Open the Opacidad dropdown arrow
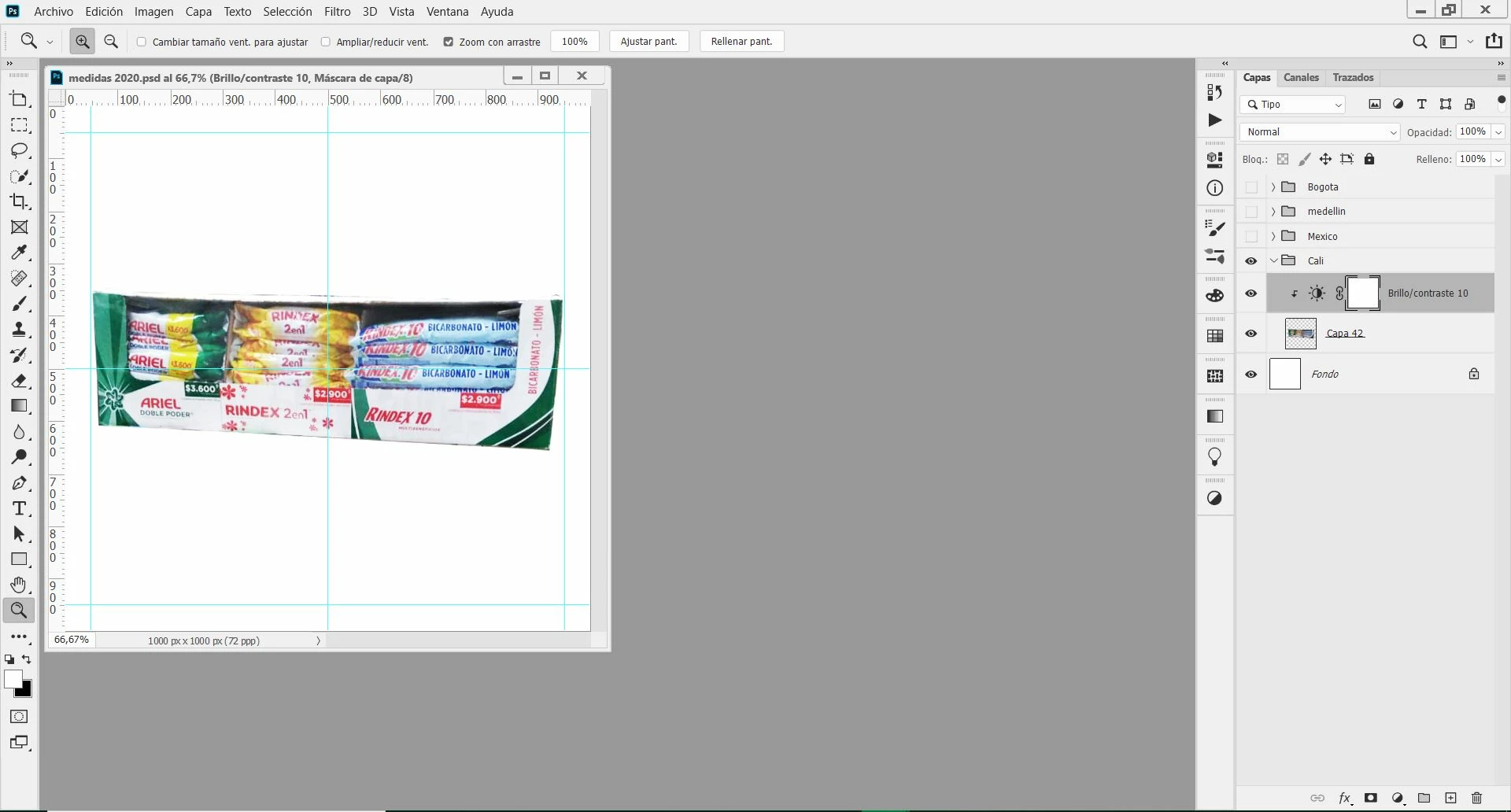The height and width of the screenshot is (812, 1511). (1498, 132)
